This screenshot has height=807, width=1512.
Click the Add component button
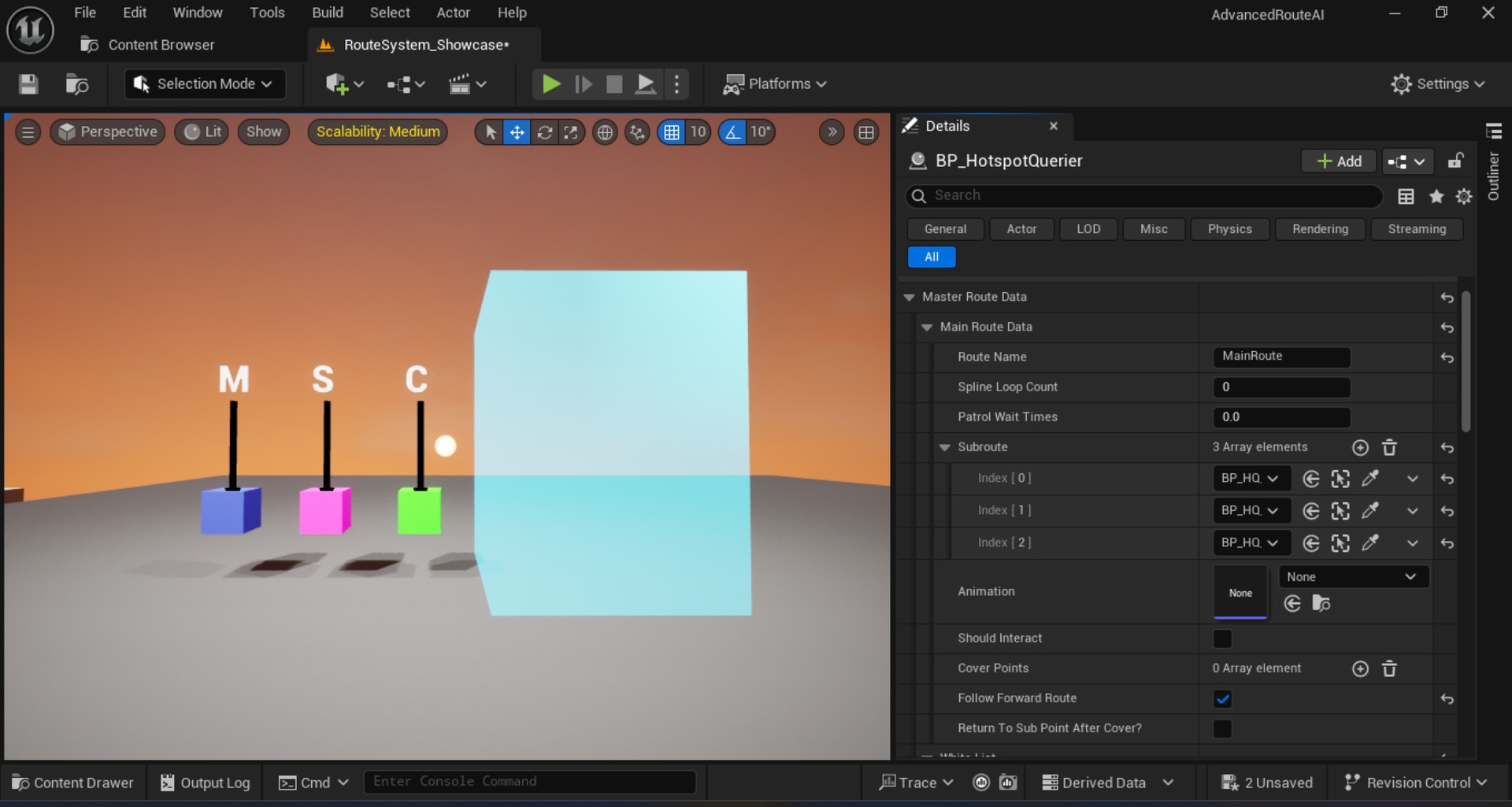(1339, 161)
